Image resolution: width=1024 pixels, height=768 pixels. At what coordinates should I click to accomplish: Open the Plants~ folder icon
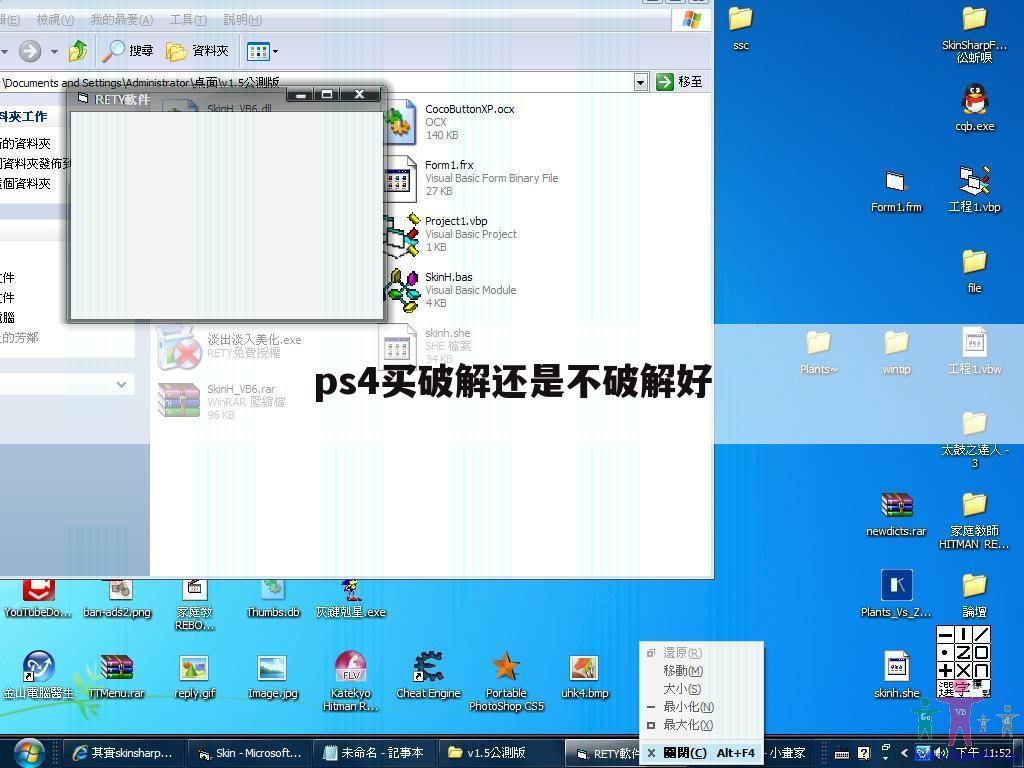pyautogui.click(x=818, y=344)
